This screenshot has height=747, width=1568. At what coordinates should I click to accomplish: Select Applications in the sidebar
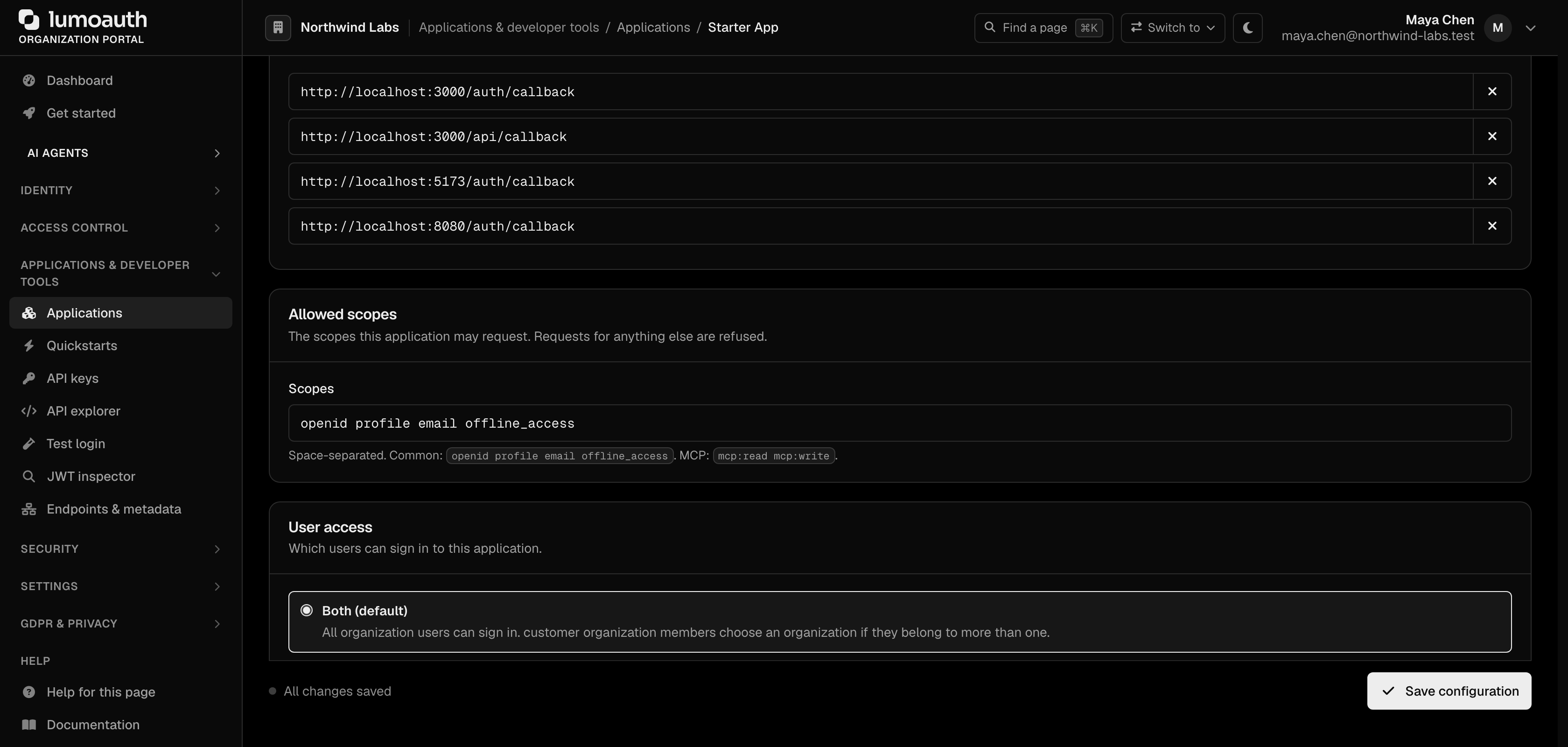click(x=120, y=313)
